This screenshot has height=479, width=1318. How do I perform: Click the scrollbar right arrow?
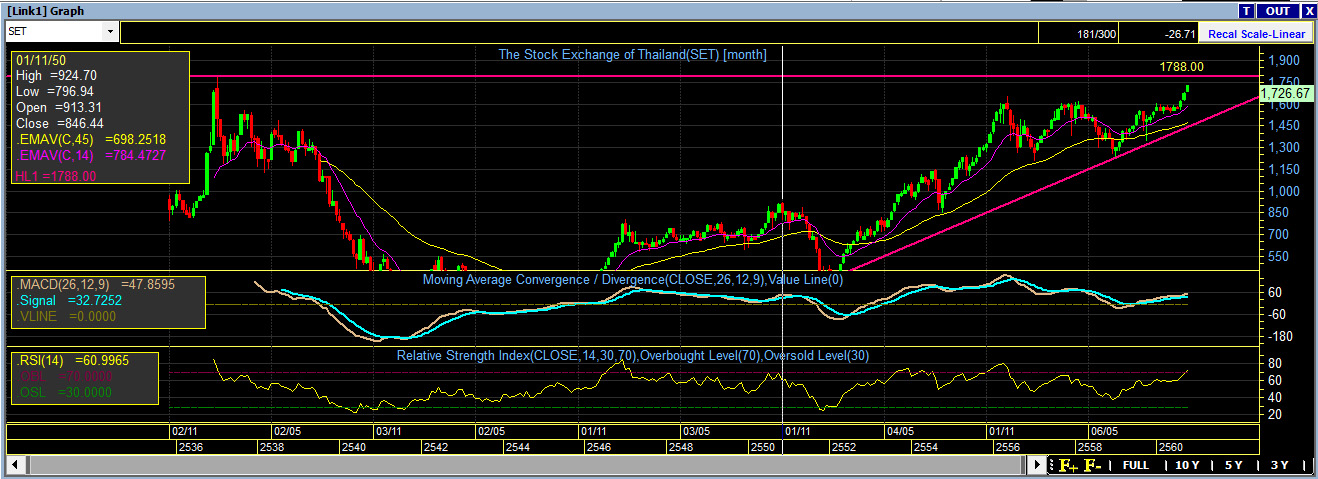(x=1038, y=465)
